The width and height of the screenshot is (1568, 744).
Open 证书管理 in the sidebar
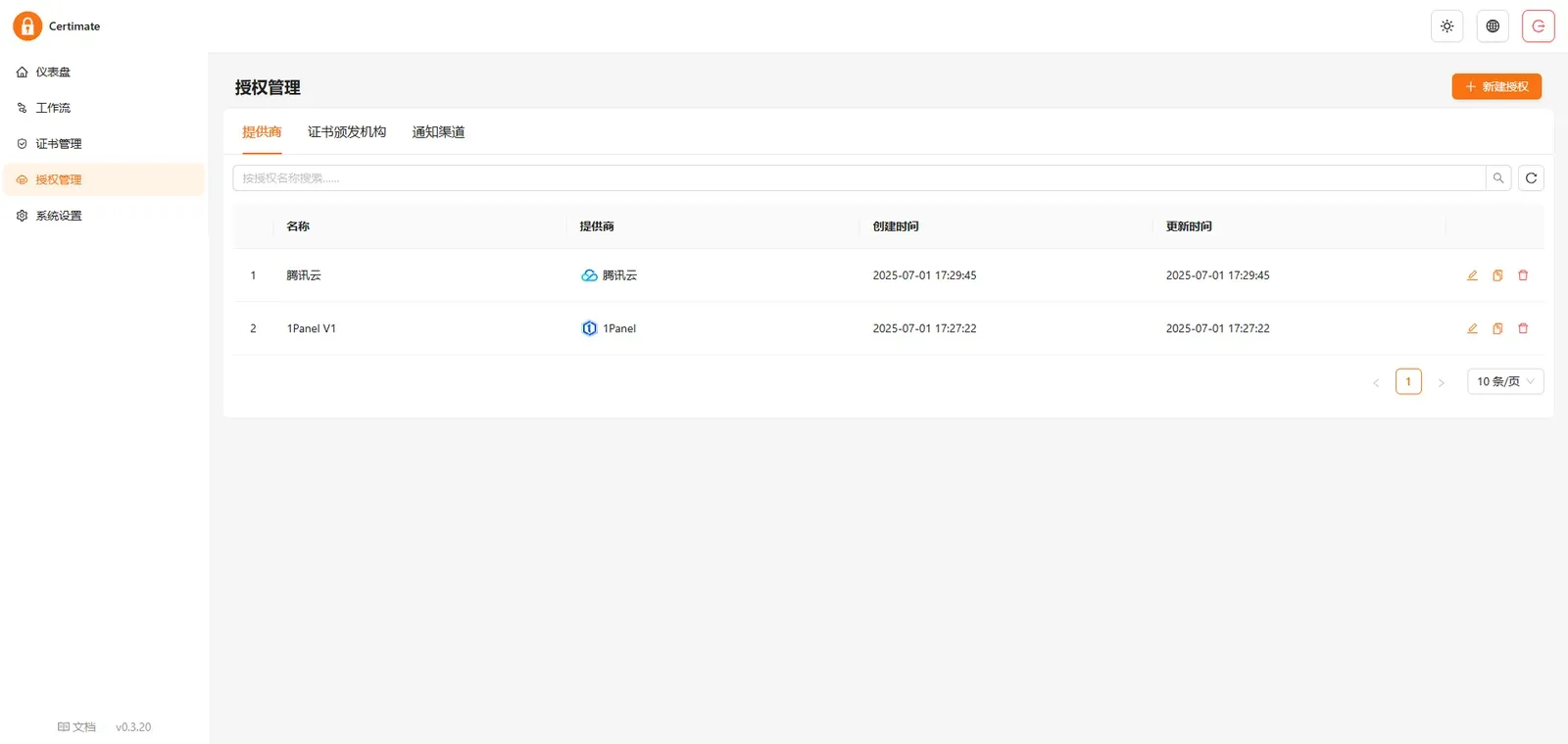[x=104, y=144]
